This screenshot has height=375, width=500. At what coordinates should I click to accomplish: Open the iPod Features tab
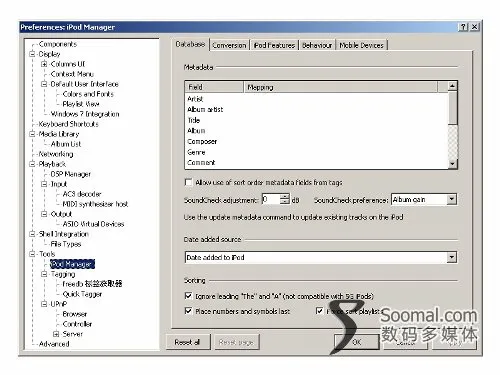[x=274, y=45]
